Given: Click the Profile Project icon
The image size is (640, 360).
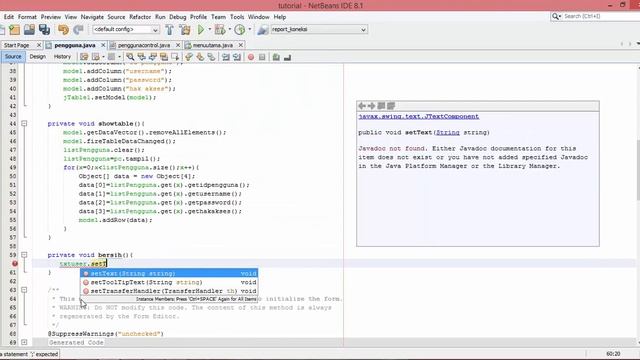Looking at the screenshot, I should pyautogui.click(x=240, y=29).
